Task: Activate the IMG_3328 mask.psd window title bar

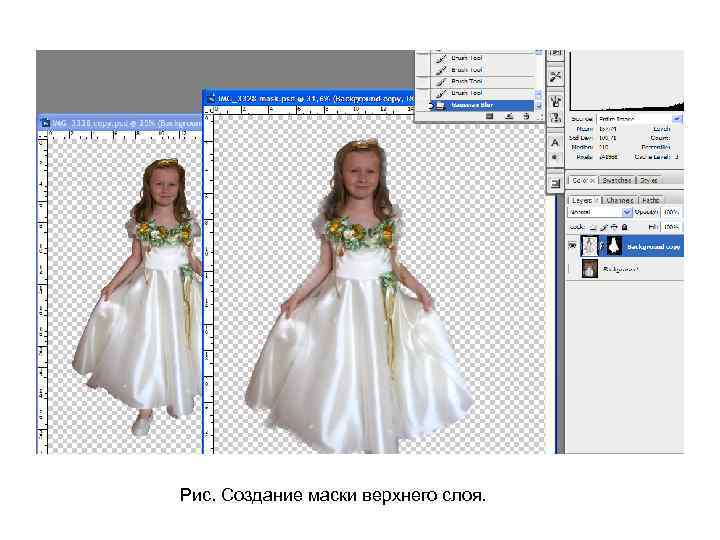Action: (308, 98)
